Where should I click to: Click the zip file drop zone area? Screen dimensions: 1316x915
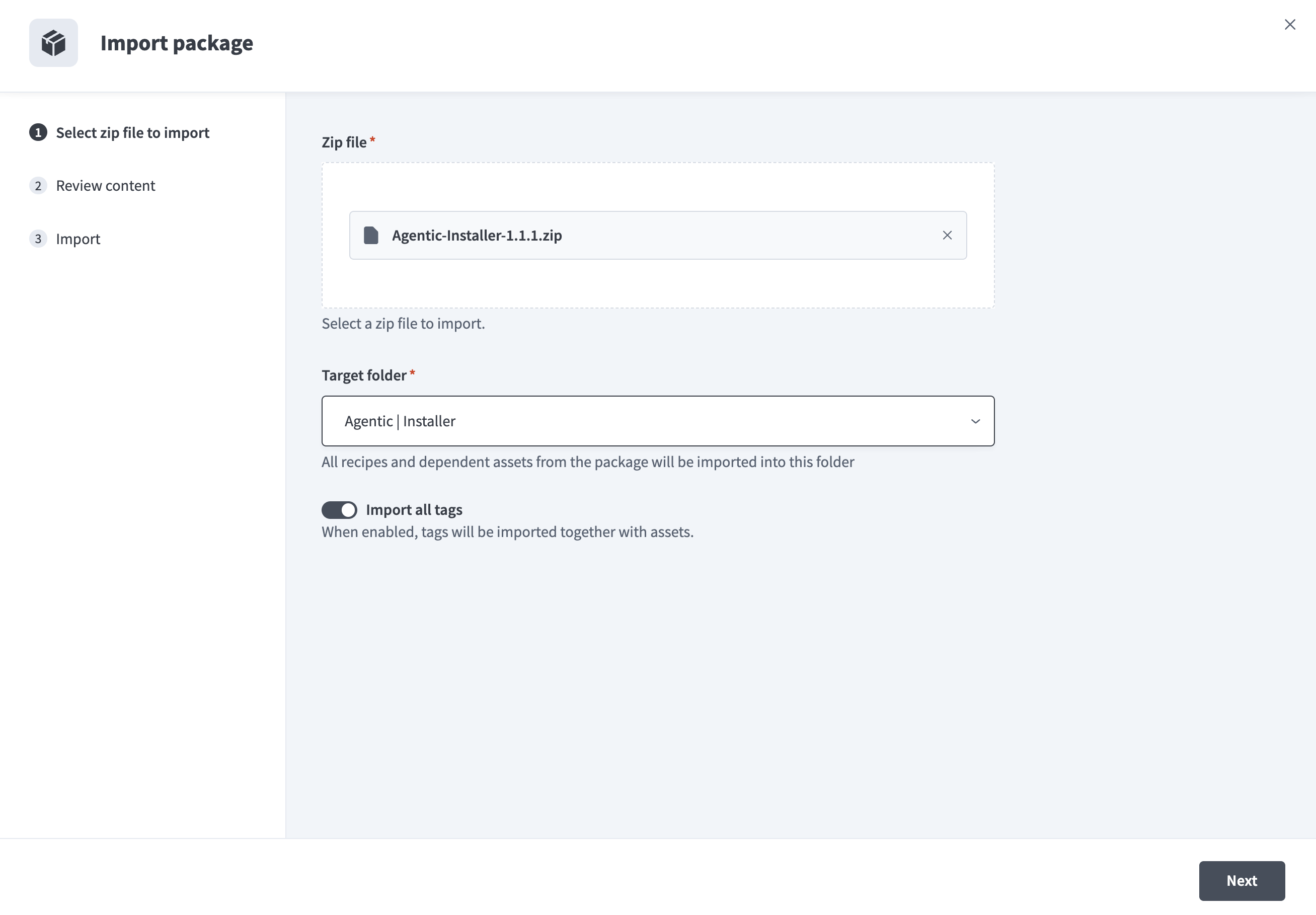(x=657, y=235)
